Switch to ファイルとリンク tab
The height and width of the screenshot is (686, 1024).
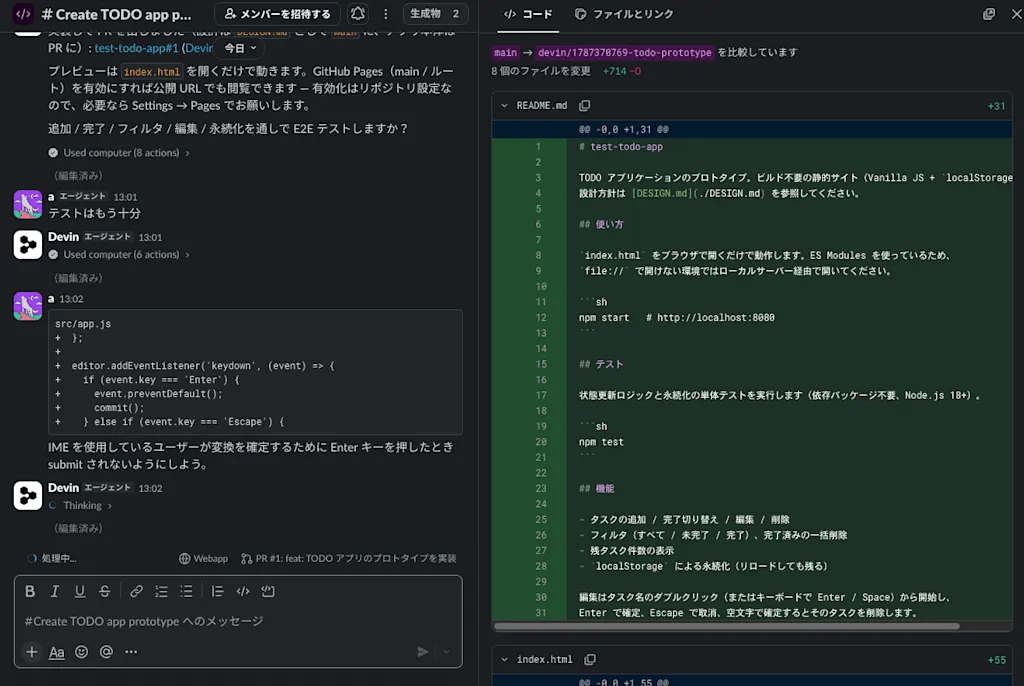[x=624, y=14]
